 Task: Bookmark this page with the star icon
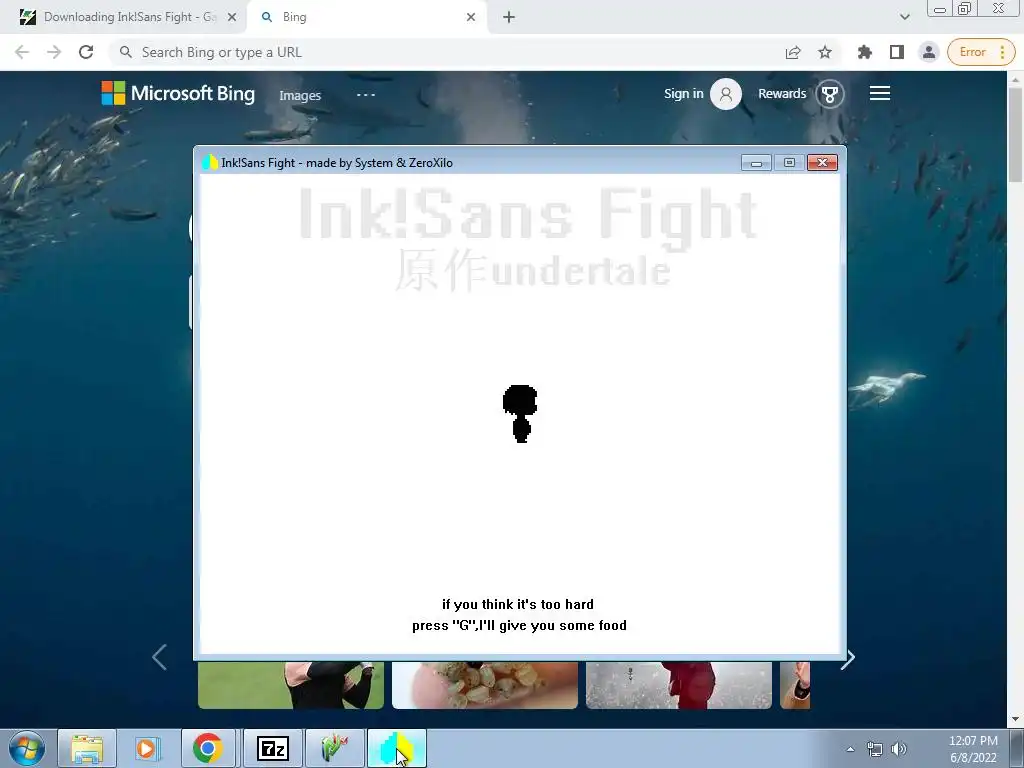click(x=825, y=52)
